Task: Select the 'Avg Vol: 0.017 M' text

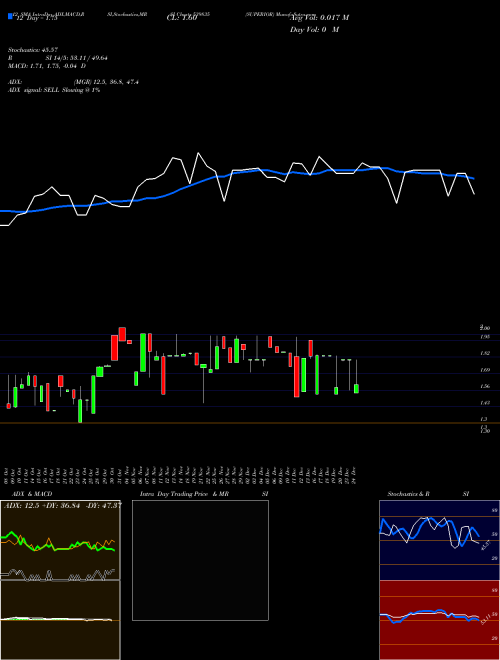Action: click(x=319, y=18)
